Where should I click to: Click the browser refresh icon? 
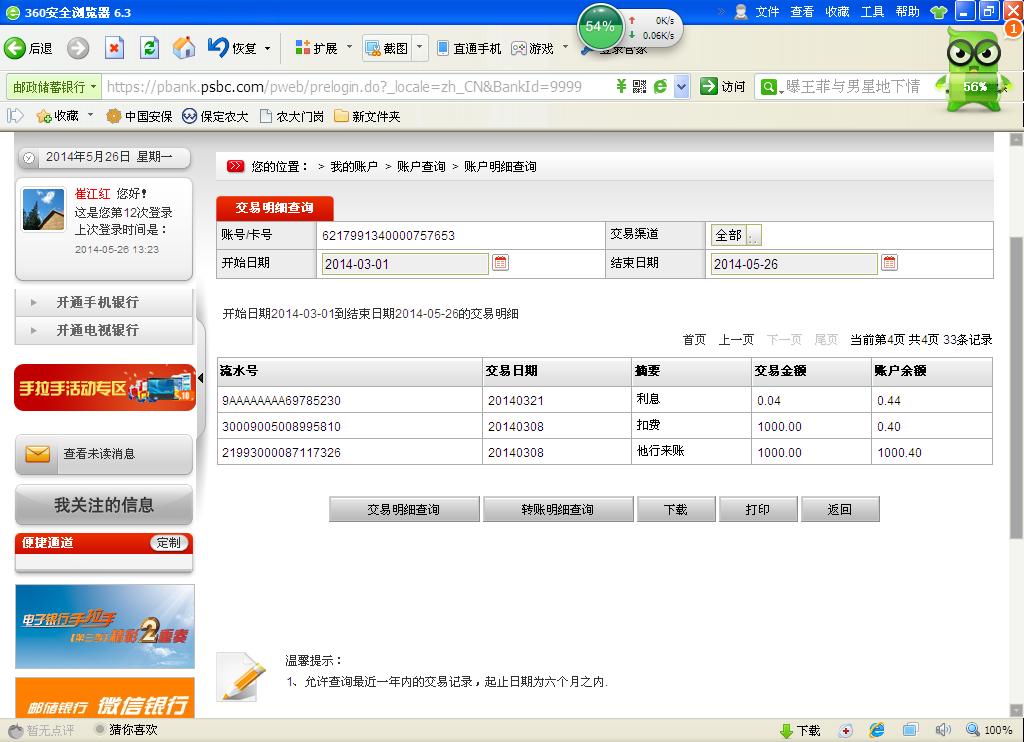tap(149, 48)
